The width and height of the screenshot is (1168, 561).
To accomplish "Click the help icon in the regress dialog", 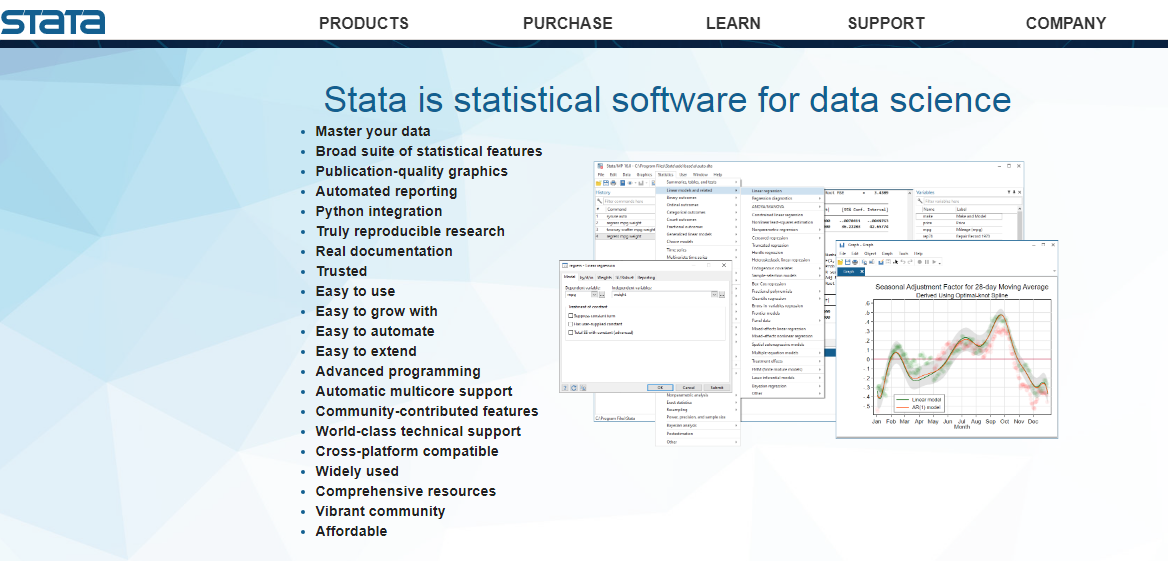I will click(x=565, y=387).
